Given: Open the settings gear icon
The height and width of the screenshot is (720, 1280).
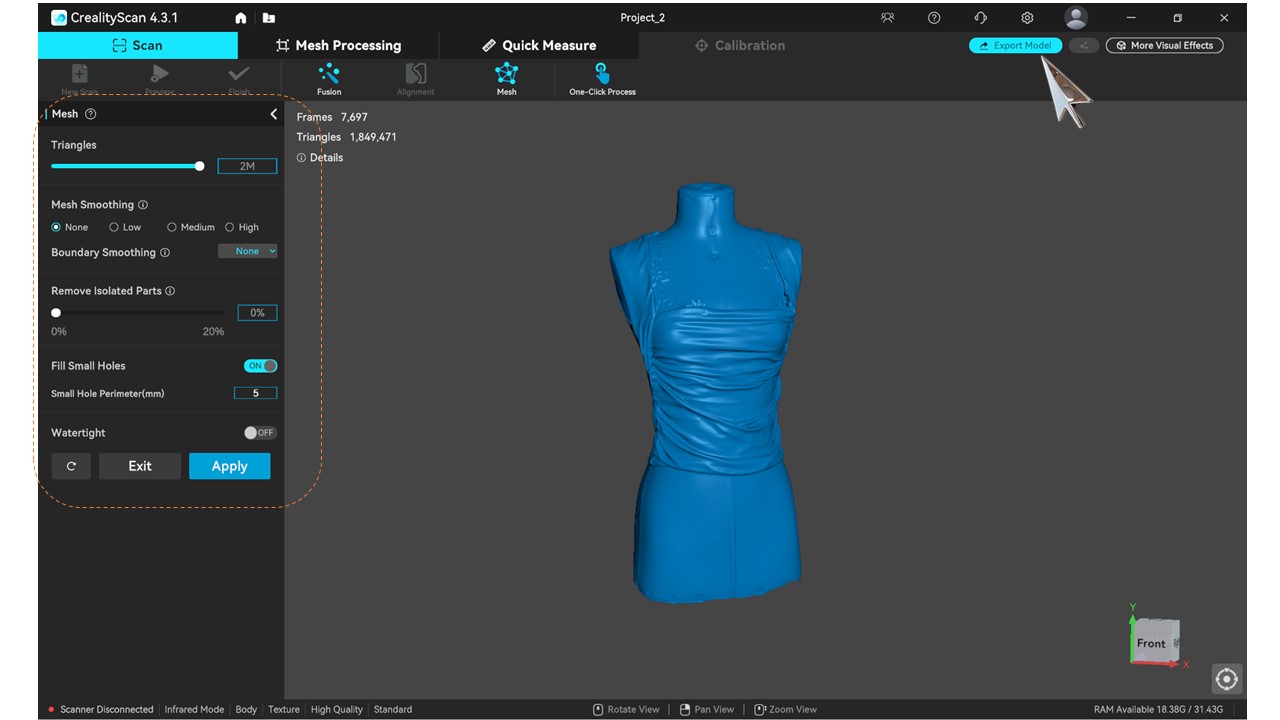Looking at the screenshot, I should tap(1027, 18).
